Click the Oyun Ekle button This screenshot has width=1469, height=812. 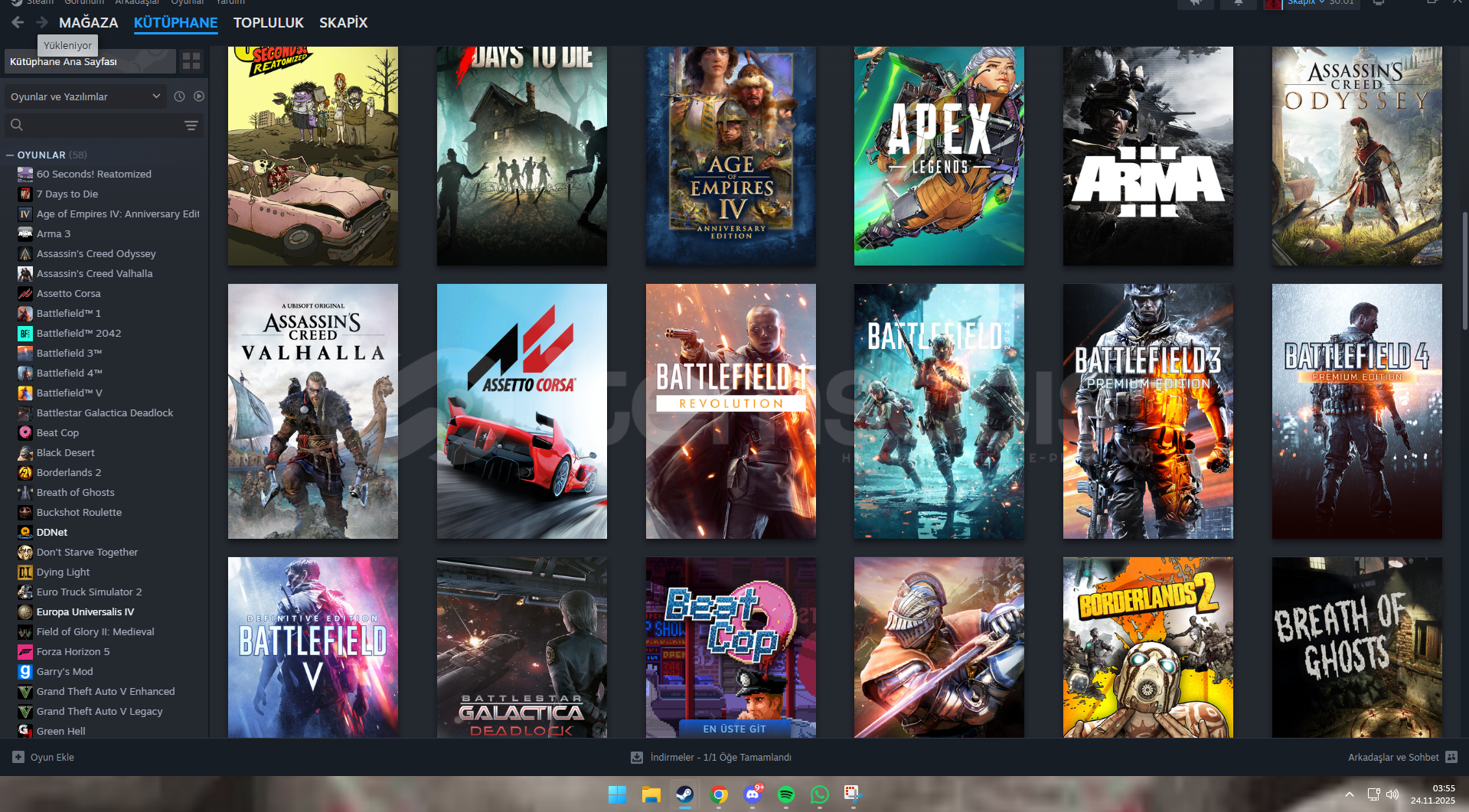tap(44, 757)
